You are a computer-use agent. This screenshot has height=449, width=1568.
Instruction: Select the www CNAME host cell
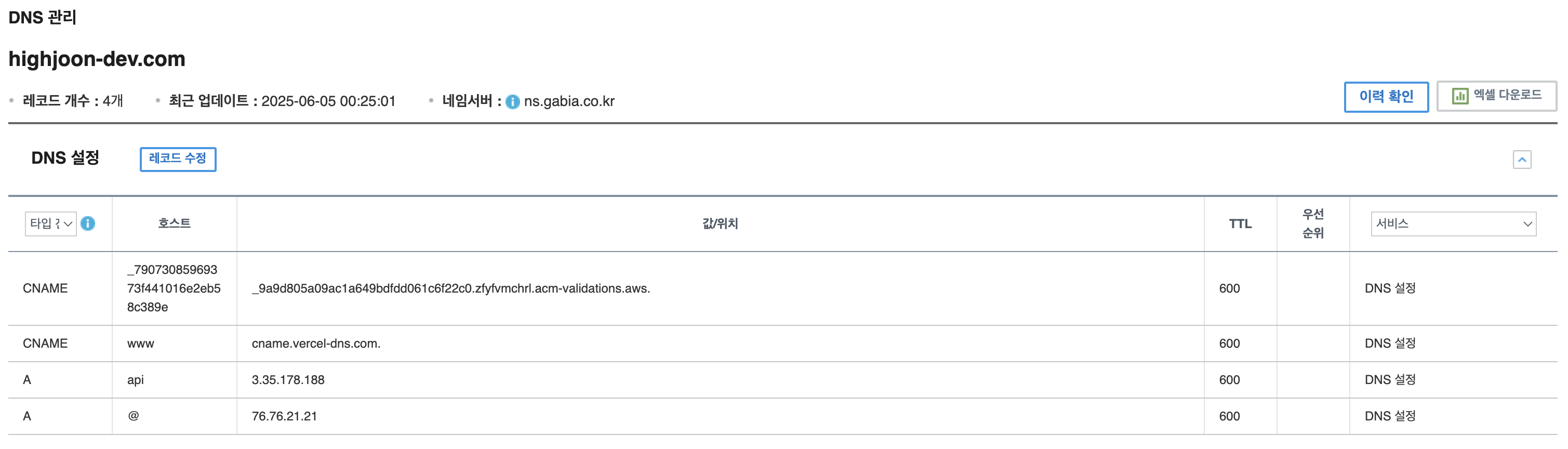click(x=141, y=344)
